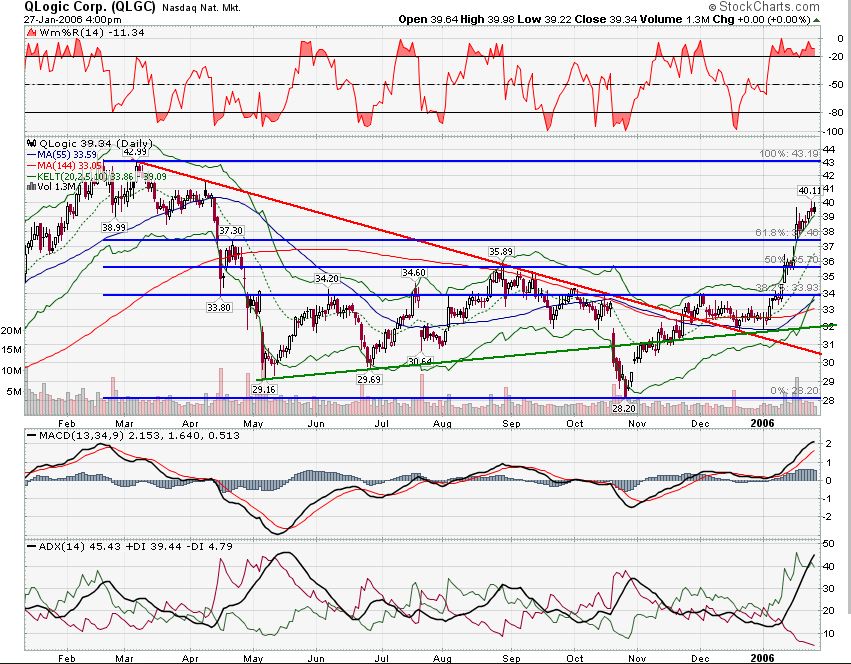Click the volume bars icon beside Vol 1.3M

tap(31, 186)
